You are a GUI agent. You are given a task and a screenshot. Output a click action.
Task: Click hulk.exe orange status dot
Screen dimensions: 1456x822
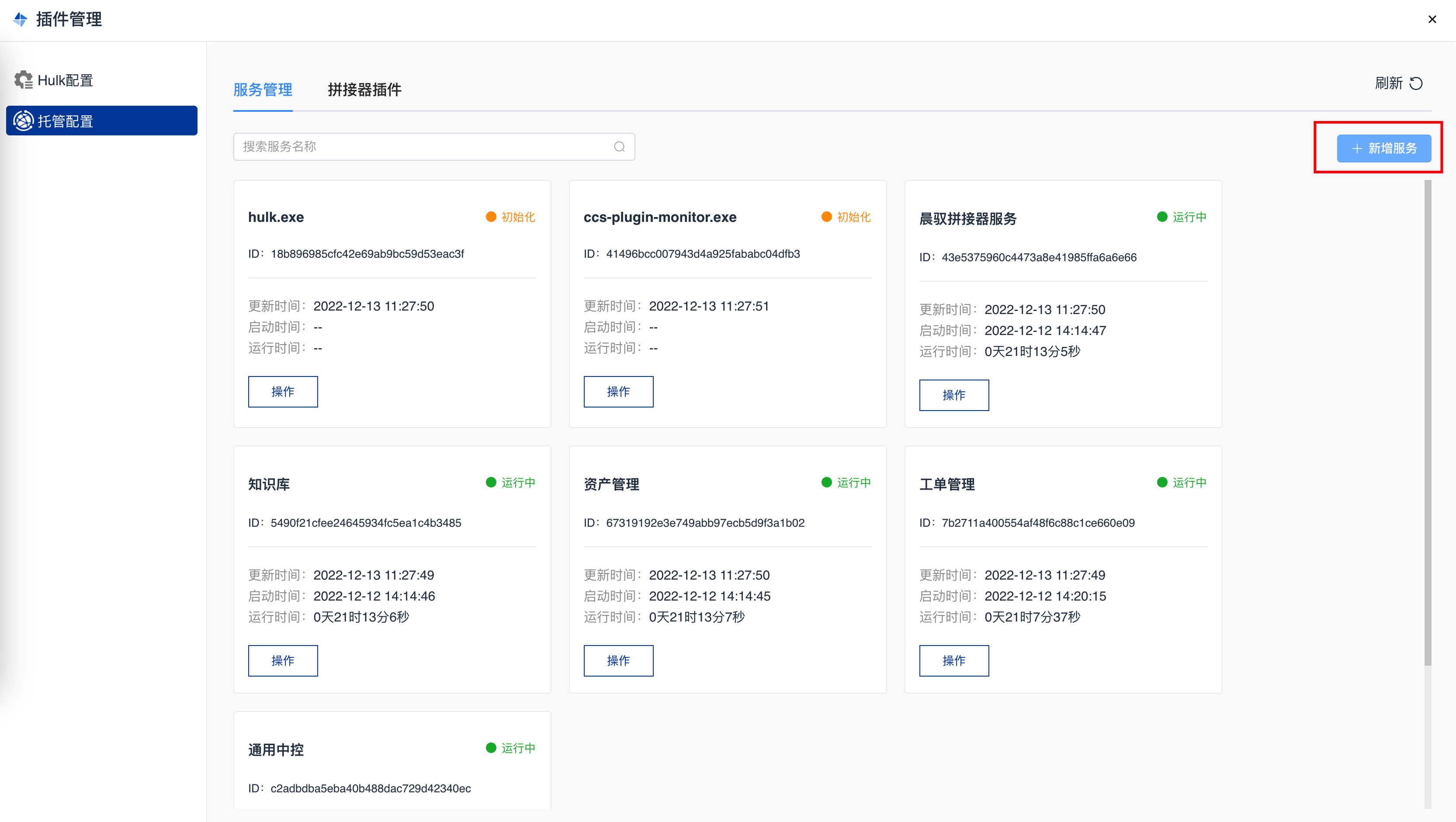(x=491, y=217)
